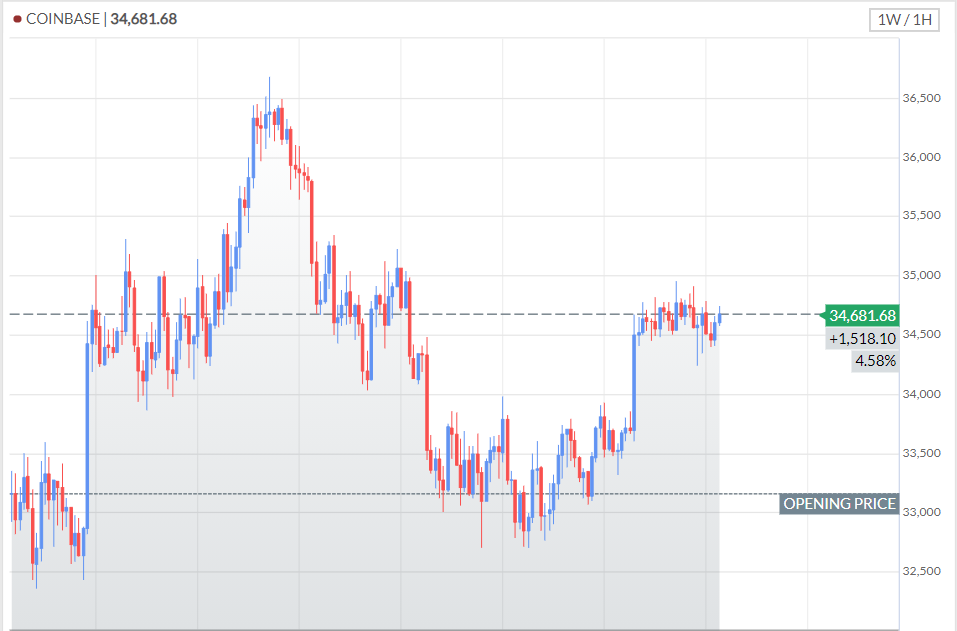
Task: Click the 4.58% percent change value
Action: click(875, 361)
